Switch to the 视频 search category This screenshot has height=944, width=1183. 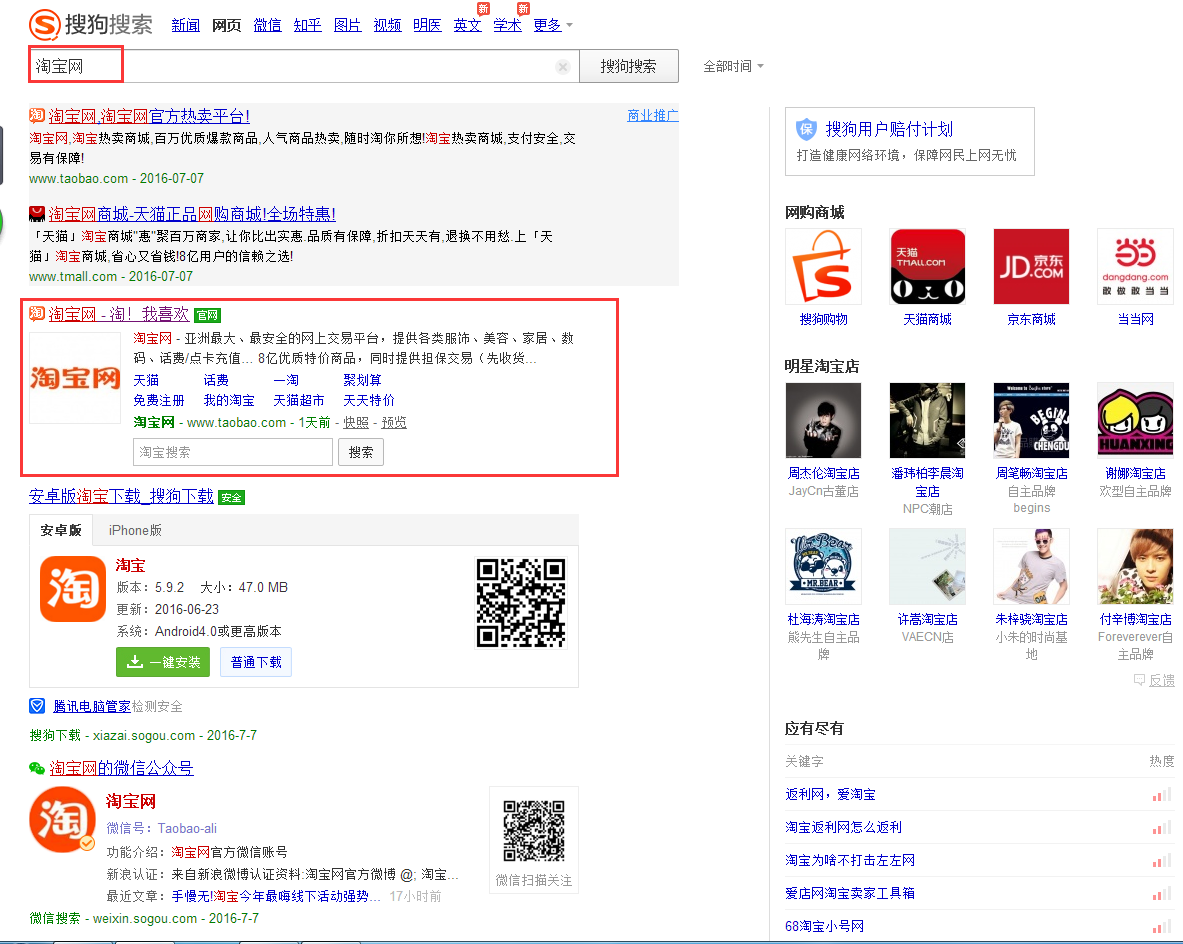(387, 25)
